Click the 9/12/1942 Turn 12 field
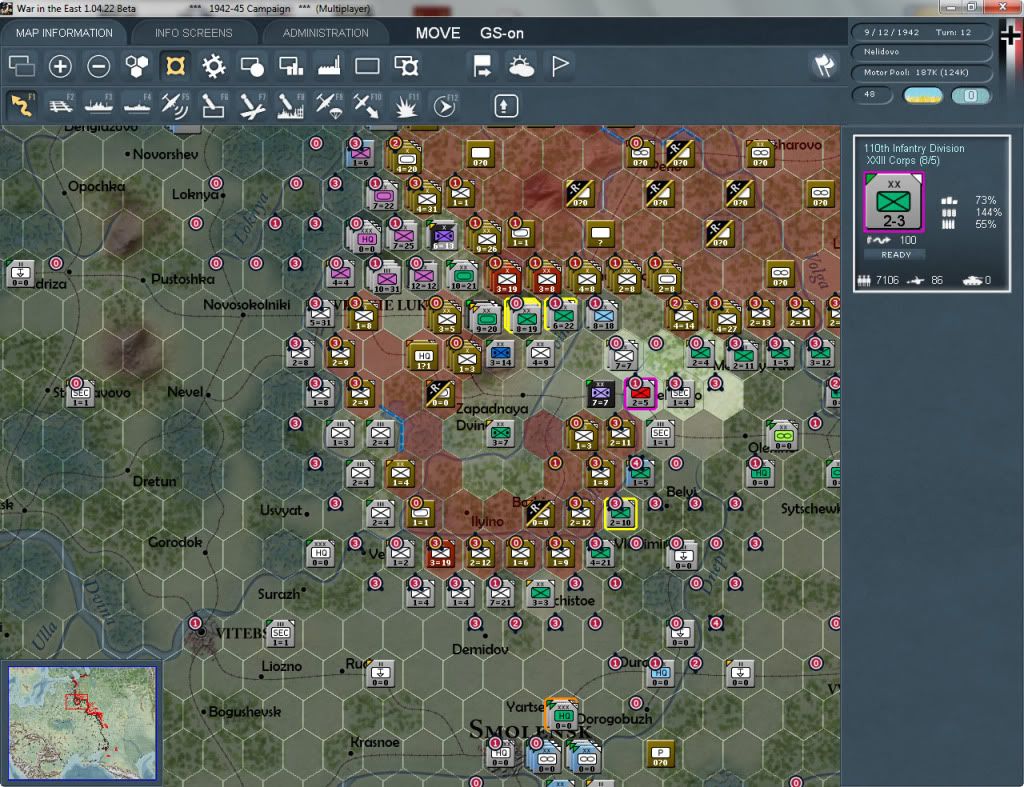This screenshot has height=787, width=1024. [920, 32]
